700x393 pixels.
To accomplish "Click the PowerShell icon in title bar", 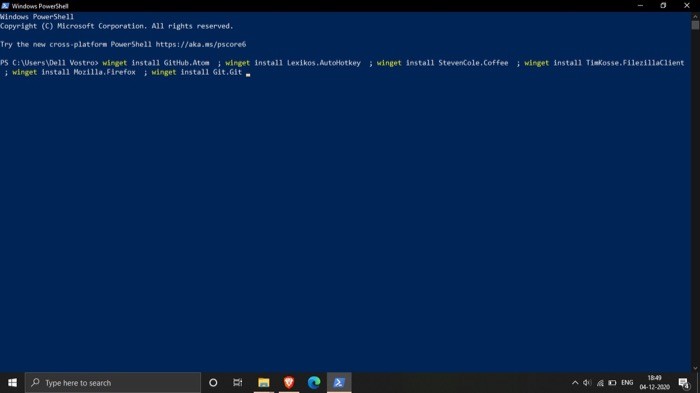I will (5, 6).
